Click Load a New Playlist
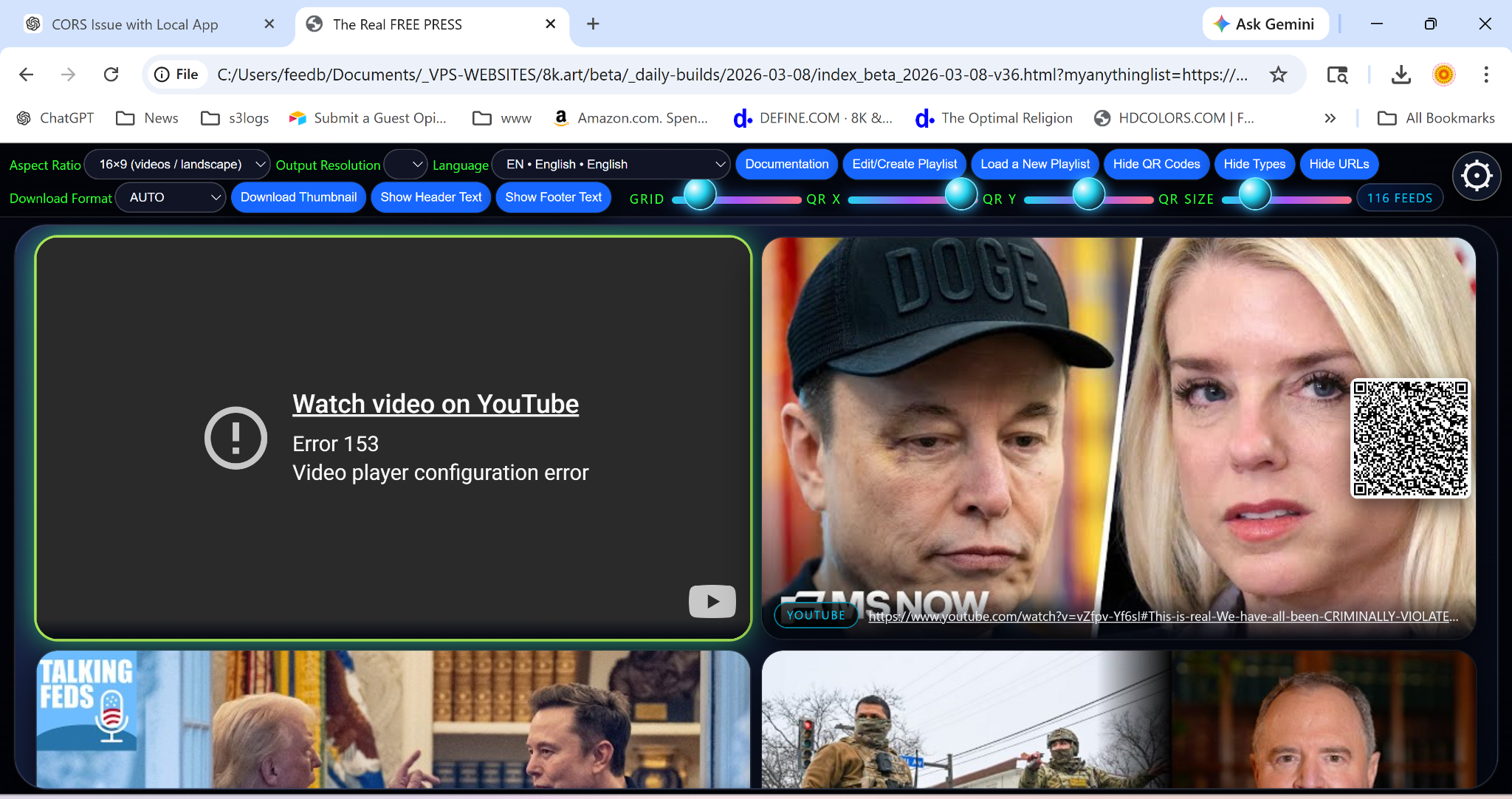The height and width of the screenshot is (799, 1512). pos(1035,164)
